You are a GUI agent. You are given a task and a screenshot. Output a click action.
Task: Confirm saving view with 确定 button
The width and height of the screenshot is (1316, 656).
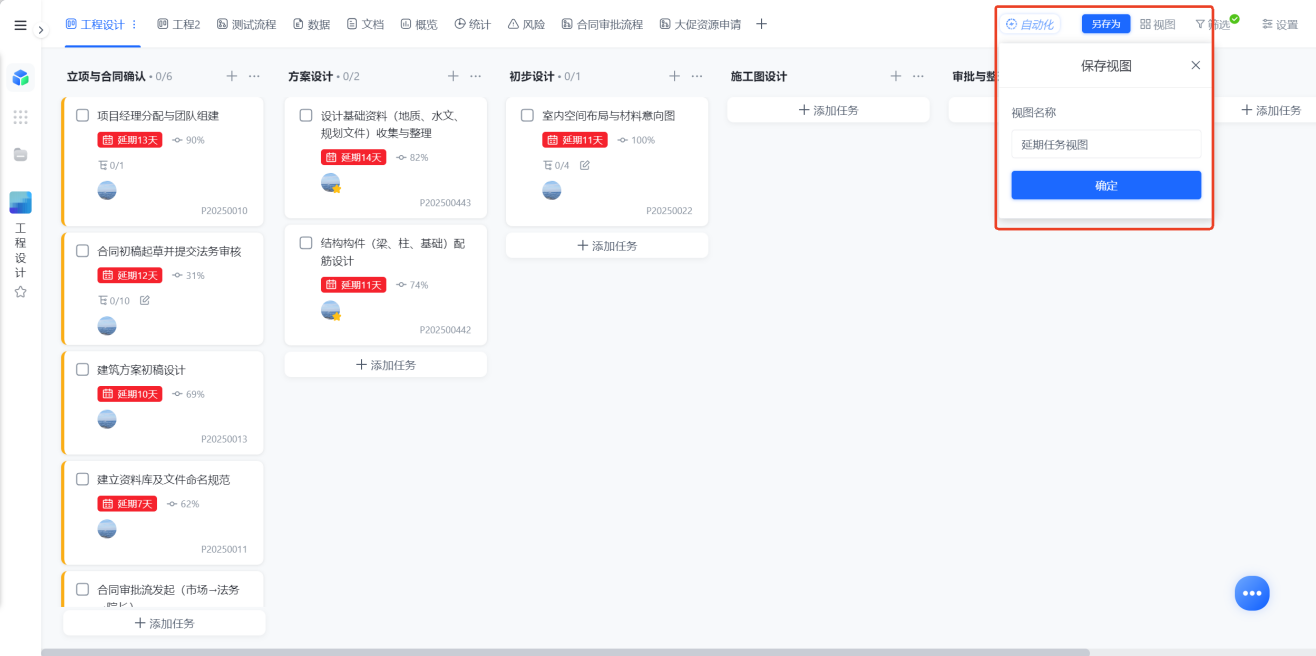tap(1106, 185)
